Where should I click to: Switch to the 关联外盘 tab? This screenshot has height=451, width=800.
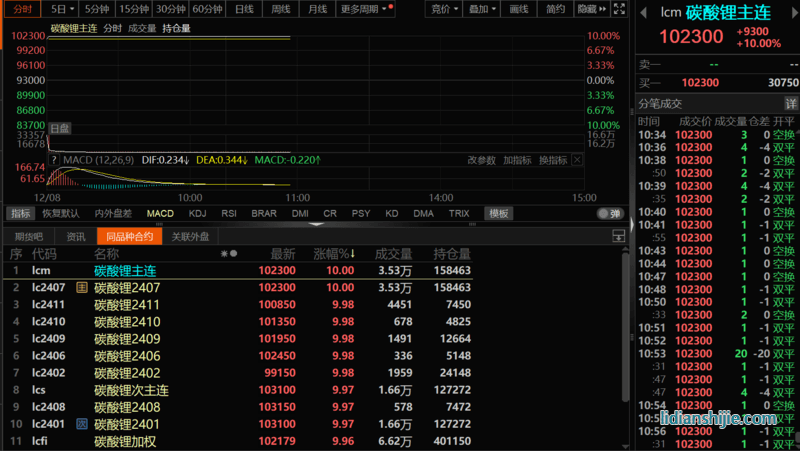point(190,237)
